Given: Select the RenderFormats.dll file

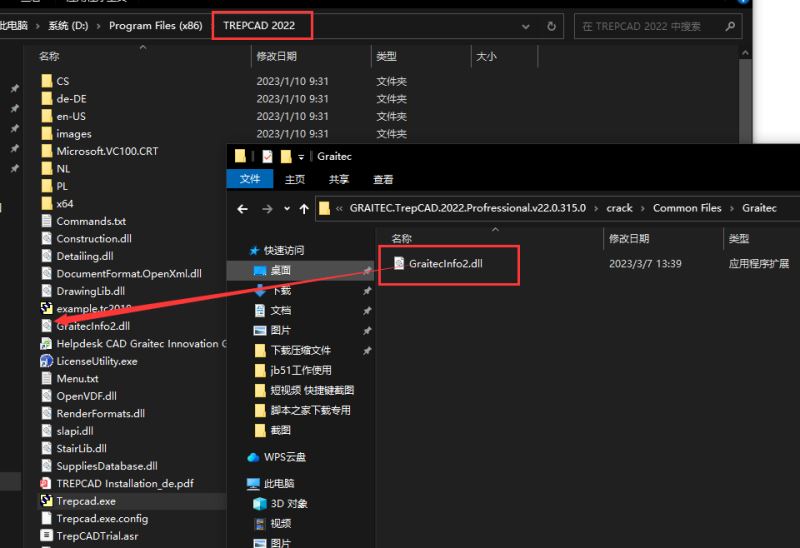Looking at the screenshot, I should pos(101,413).
